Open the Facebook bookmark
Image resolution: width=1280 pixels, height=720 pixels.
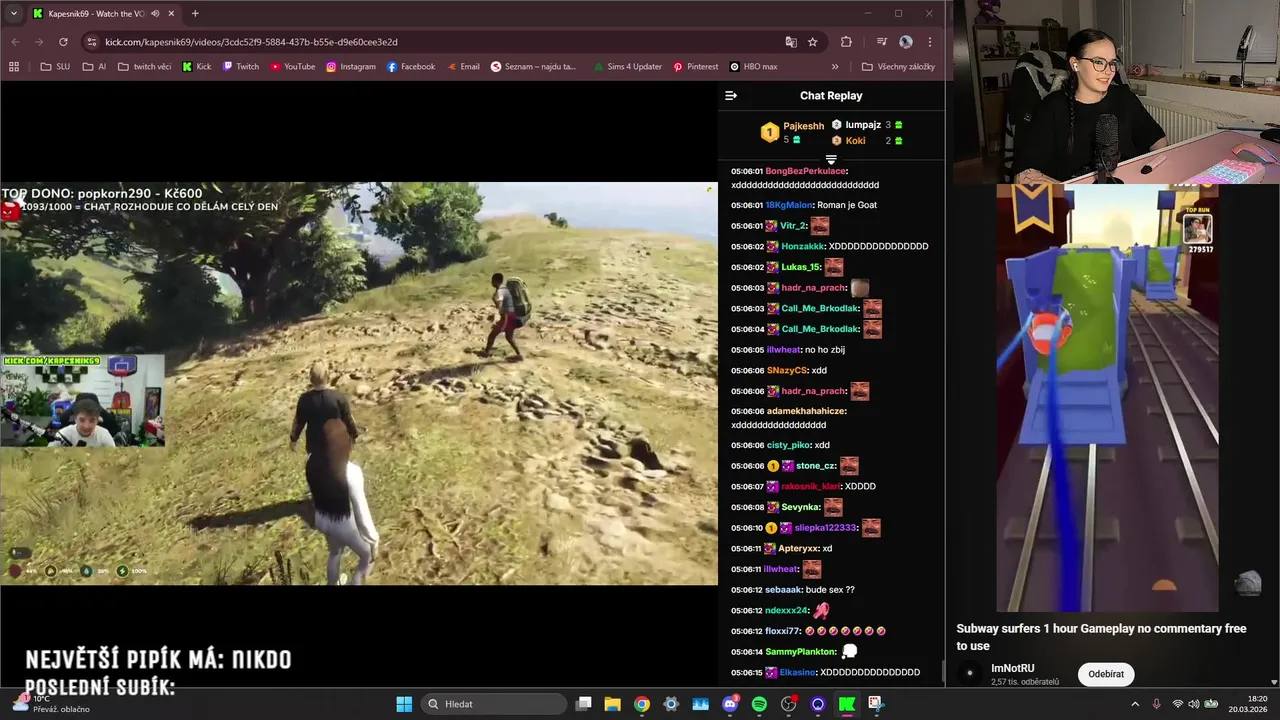point(411,67)
